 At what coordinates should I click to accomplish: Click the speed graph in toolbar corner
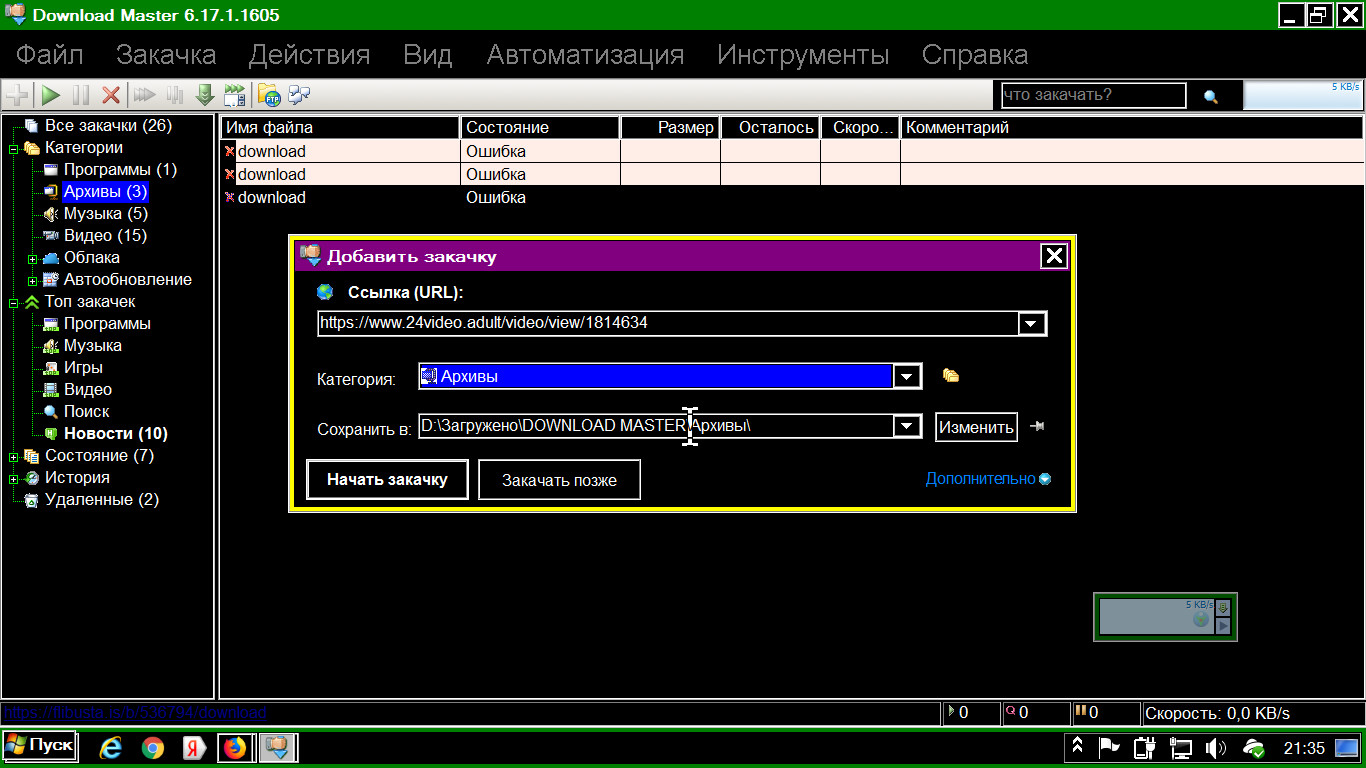pyautogui.click(x=1303, y=95)
